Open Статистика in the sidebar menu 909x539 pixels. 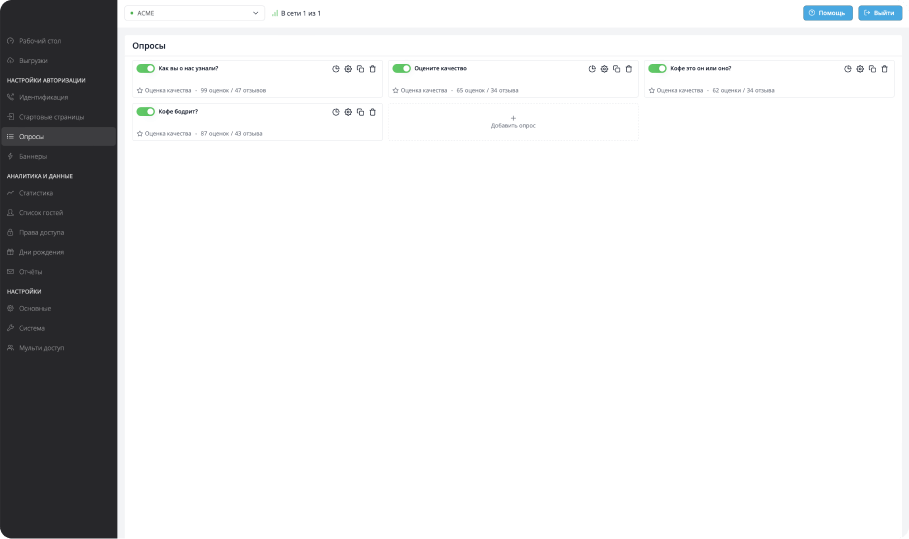[x=36, y=193]
